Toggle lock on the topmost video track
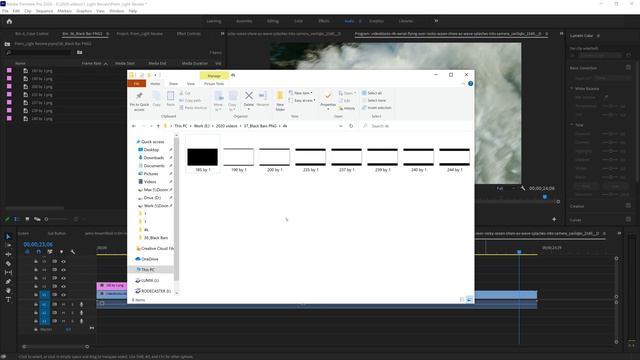The width and height of the screenshot is (640, 360). [36, 262]
